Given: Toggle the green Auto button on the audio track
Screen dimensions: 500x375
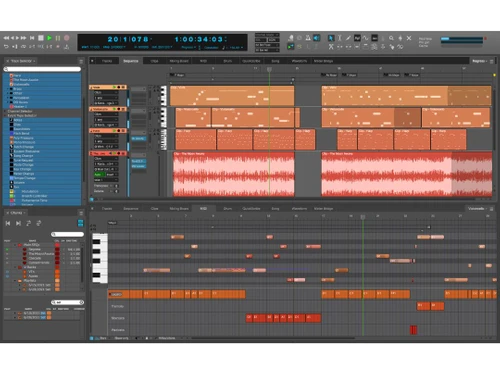Looking at the screenshot, I should coord(99,174).
